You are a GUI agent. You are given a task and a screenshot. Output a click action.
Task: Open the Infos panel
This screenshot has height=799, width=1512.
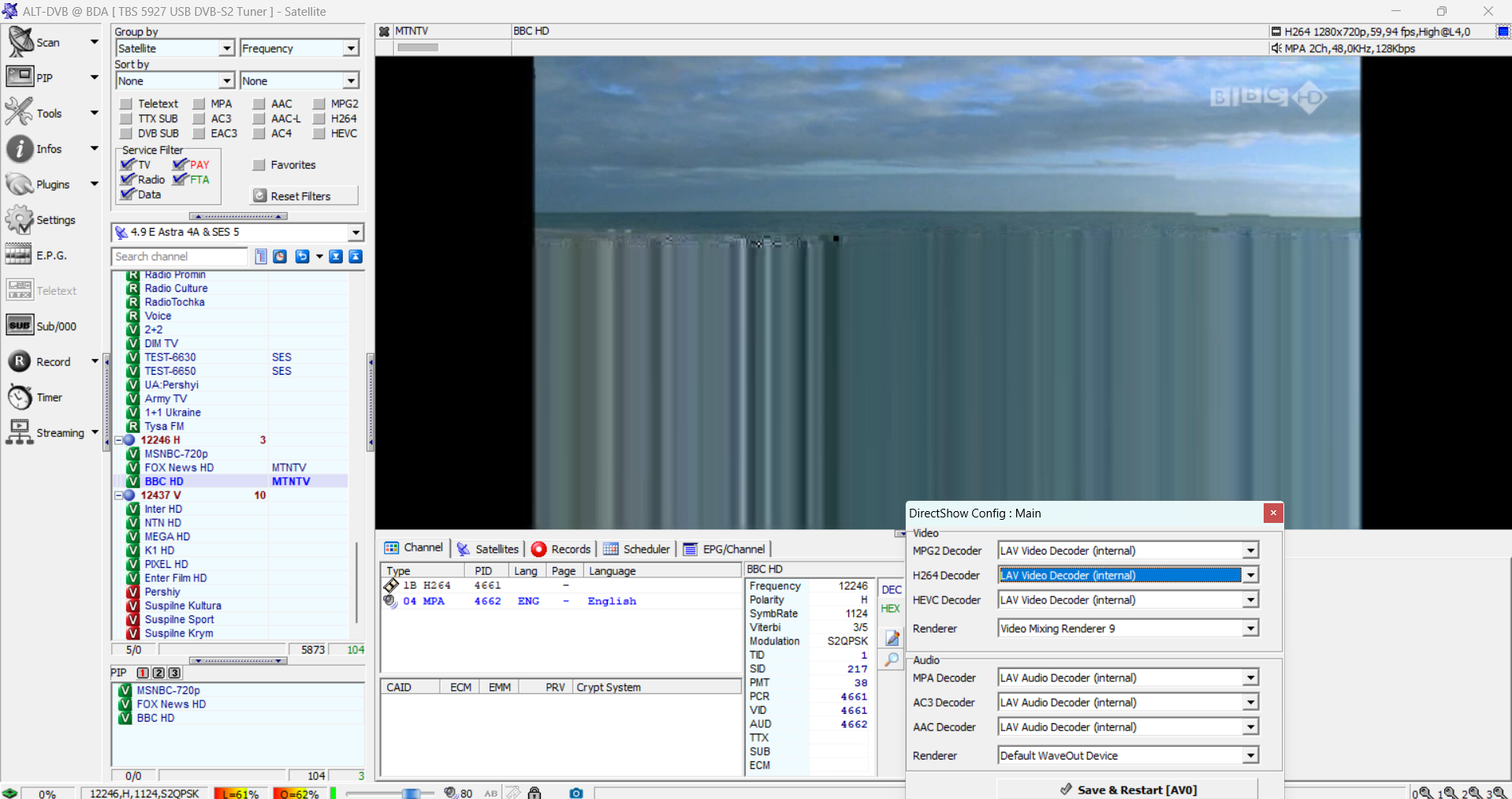pyautogui.click(x=34, y=148)
